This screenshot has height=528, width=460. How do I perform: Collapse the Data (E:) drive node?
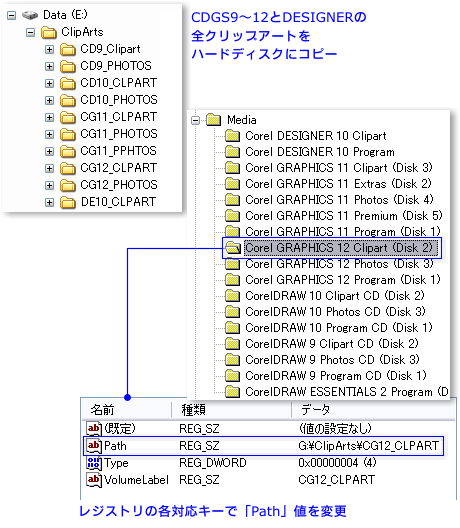coord(11,15)
